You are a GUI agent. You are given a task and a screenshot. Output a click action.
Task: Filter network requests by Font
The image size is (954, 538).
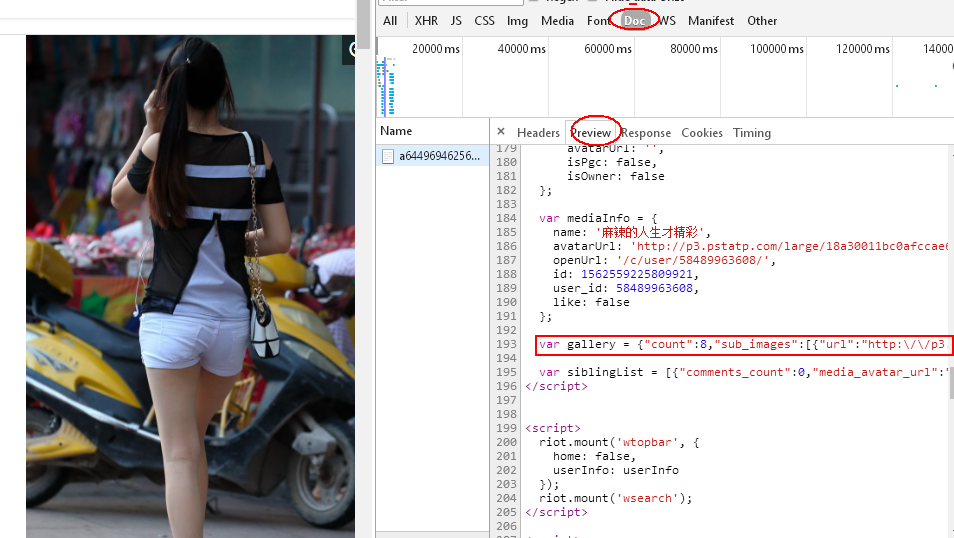point(599,21)
